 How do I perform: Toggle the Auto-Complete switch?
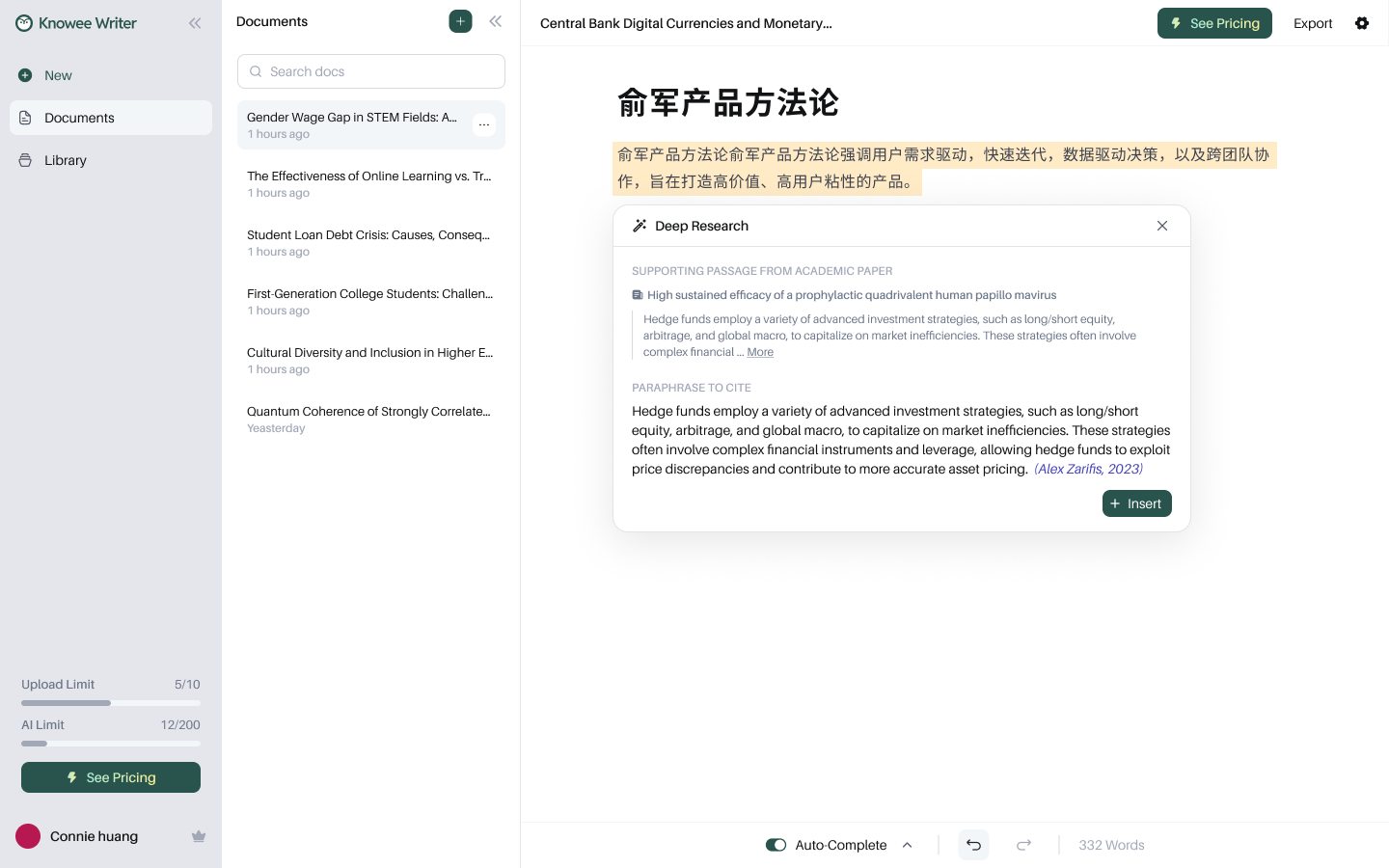click(776, 845)
